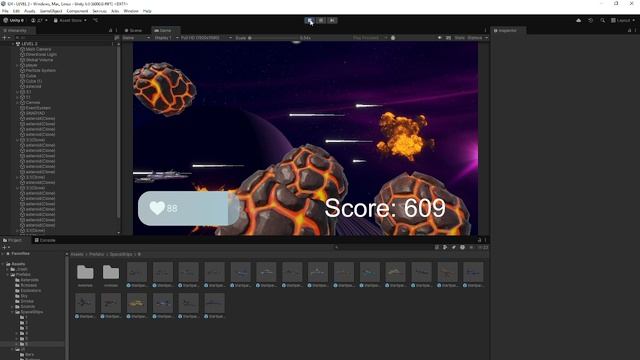Viewport: 640px width, 360px height.
Task: Click the Unity 6 logo button
Action: (13, 20)
